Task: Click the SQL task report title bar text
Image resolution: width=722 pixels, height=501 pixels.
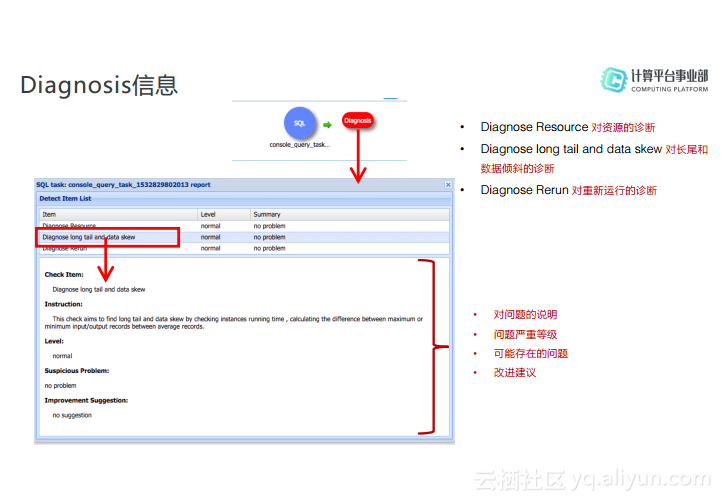Action: (123, 185)
